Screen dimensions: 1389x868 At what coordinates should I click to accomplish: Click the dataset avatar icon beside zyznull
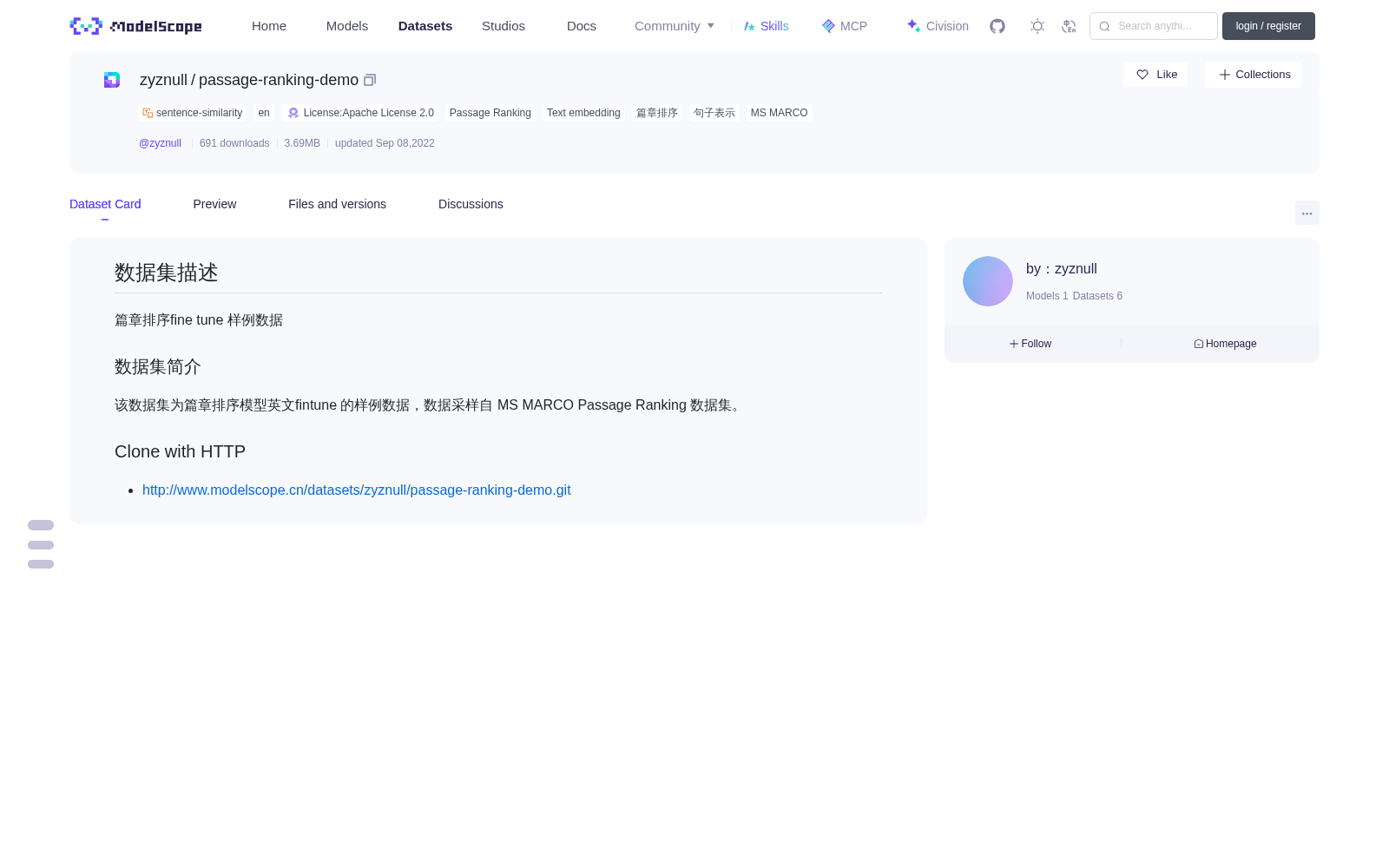pos(112,80)
